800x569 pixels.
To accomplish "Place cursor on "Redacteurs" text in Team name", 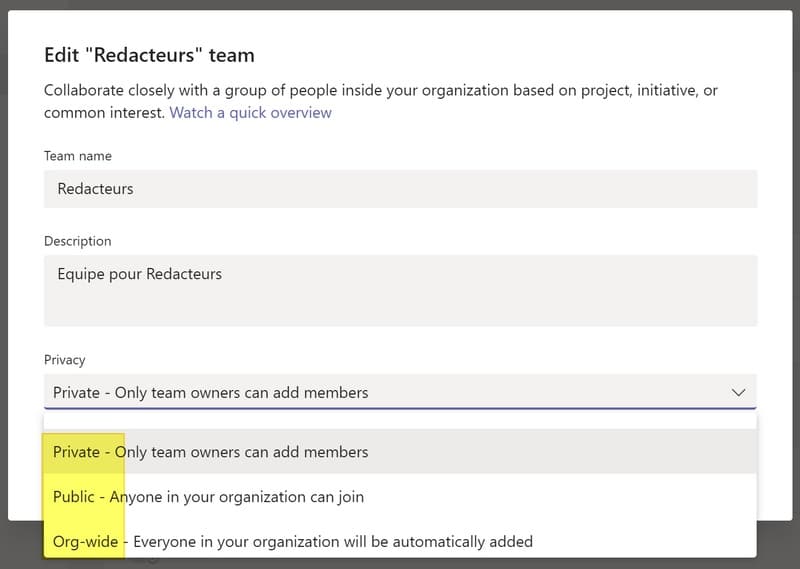I will click(95, 189).
